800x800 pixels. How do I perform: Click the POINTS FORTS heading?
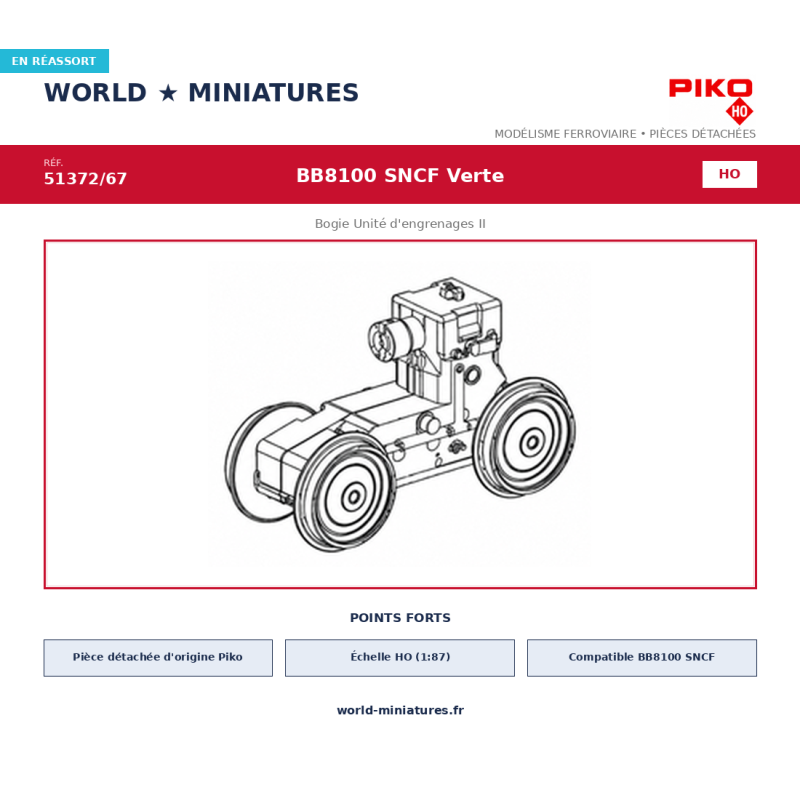(x=400, y=618)
